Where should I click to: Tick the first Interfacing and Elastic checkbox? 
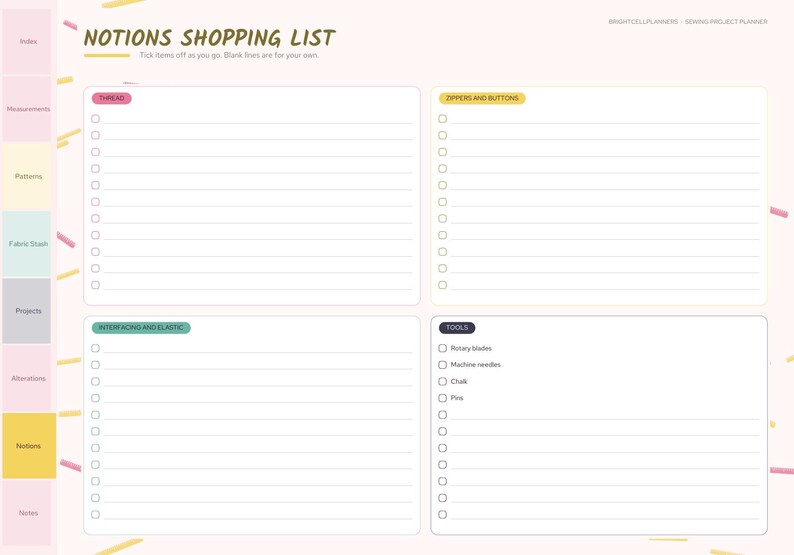coord(95,348)
